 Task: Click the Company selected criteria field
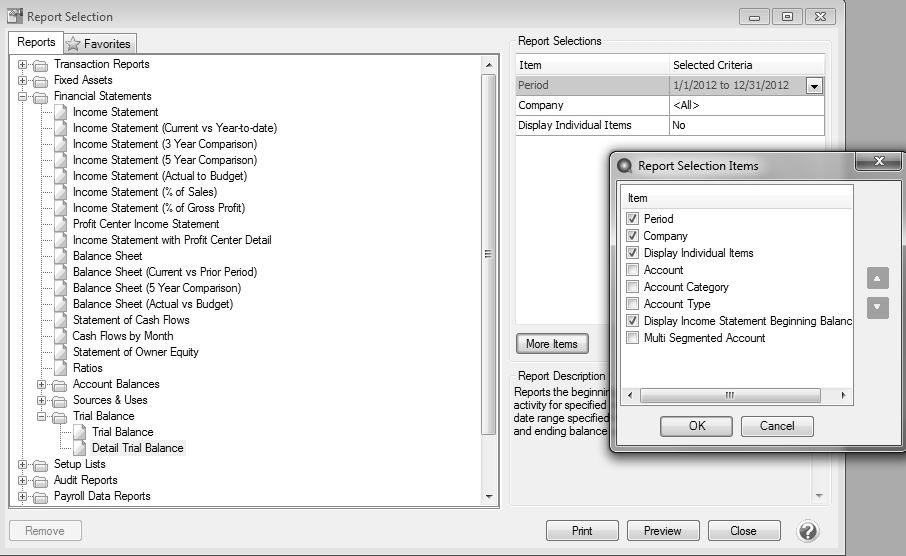tap(746, 105)
